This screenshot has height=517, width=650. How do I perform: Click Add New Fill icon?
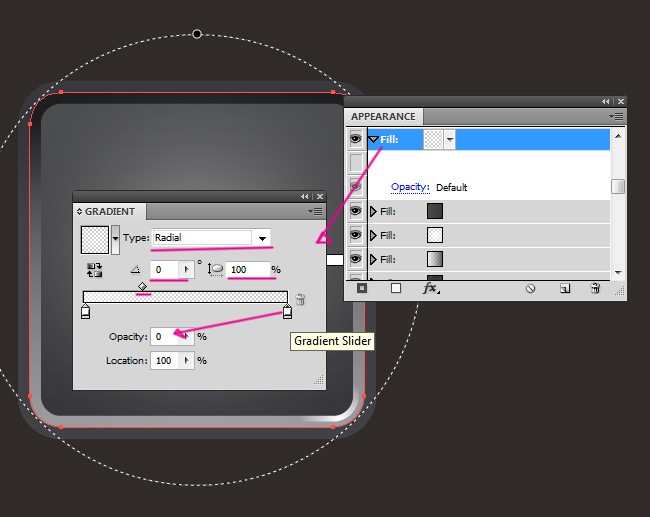(396, 288)
